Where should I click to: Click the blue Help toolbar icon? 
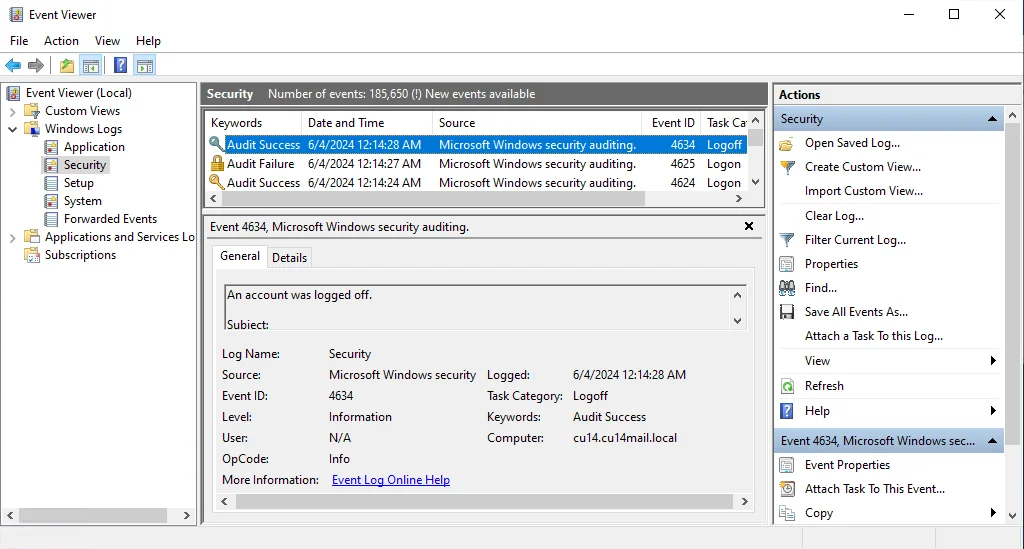point(121,65)
